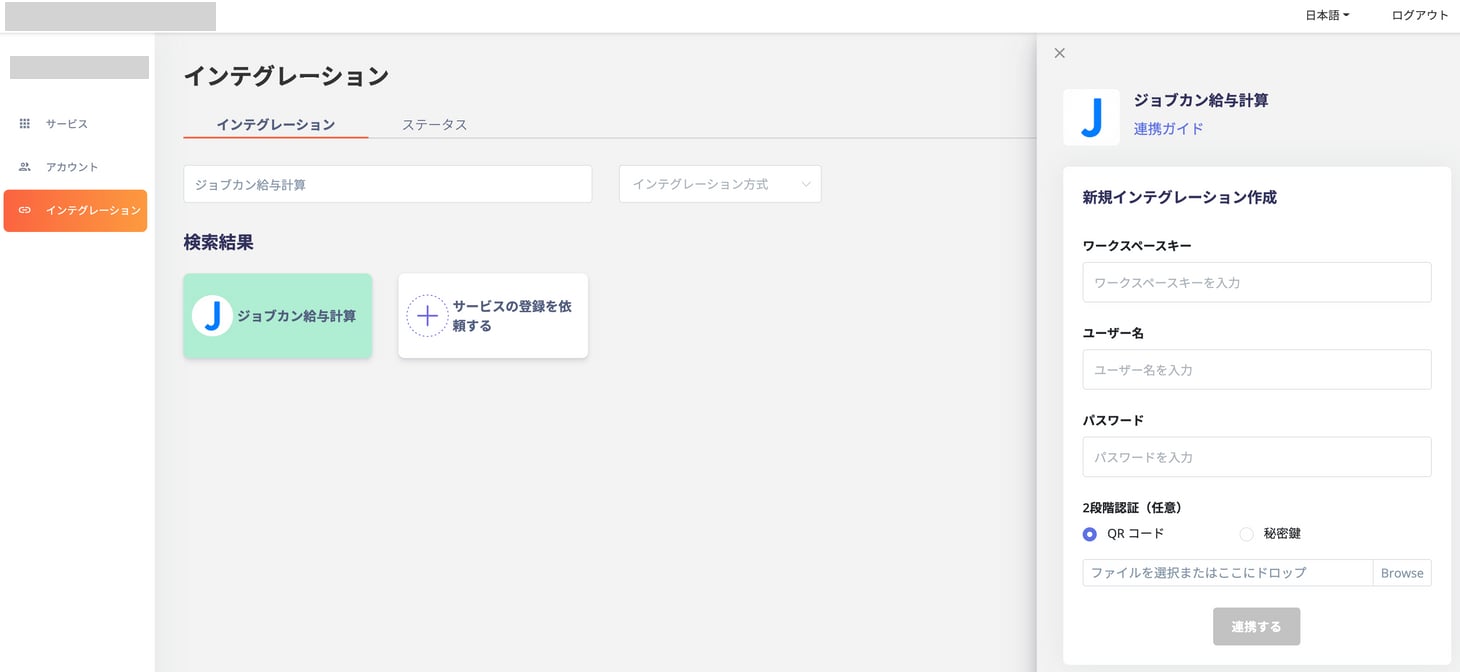Click the ジョブカン給与計算 title in side panel

click(x=1201, y=100)
